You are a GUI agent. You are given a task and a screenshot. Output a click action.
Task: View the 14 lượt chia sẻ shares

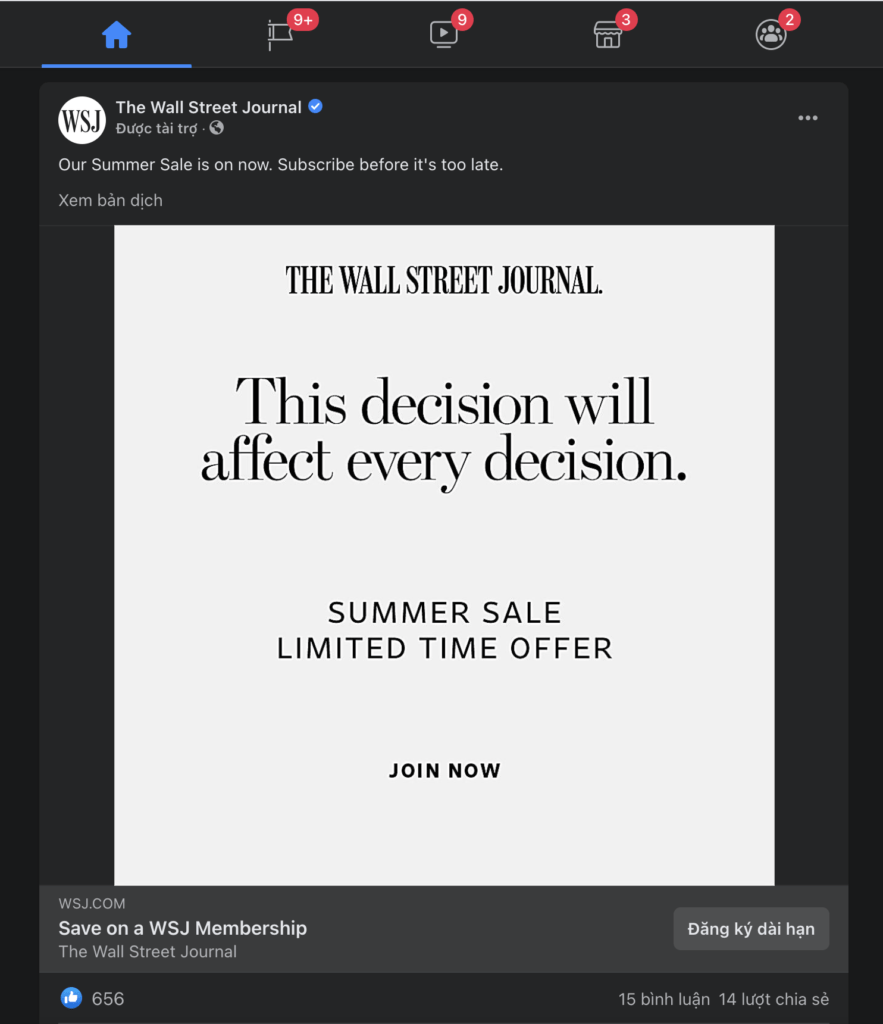(773, 999)
